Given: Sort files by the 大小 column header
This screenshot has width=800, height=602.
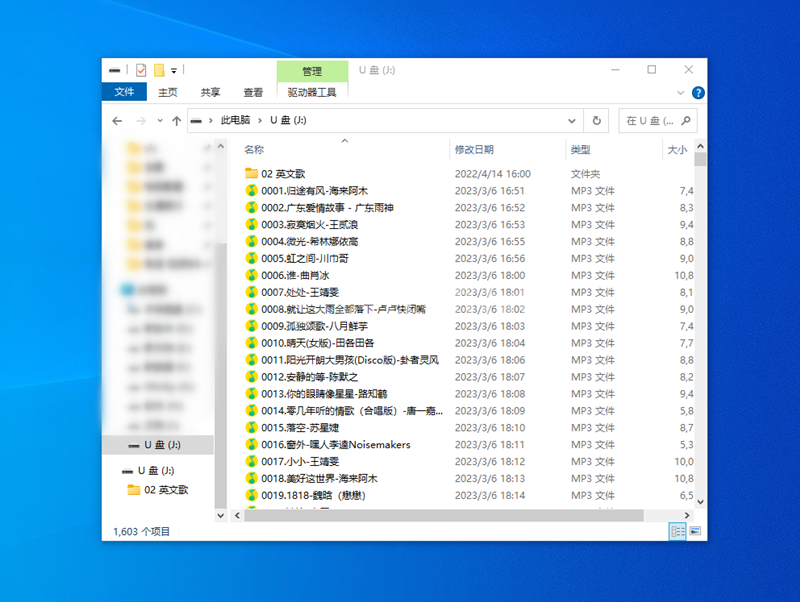Looking at the screenshot, I should [677, 149].
